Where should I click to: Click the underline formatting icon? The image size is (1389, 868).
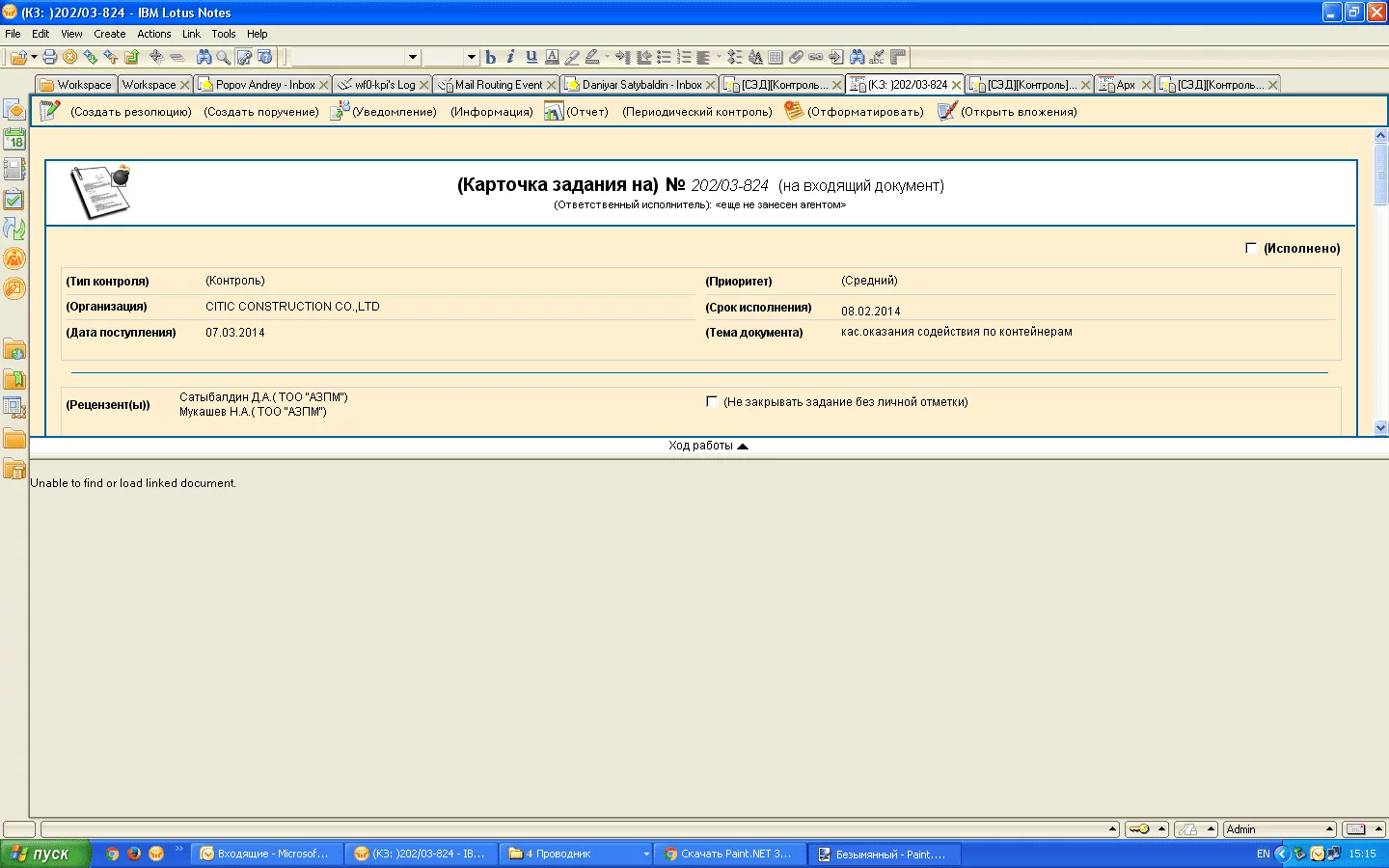[x=531, y=58]
